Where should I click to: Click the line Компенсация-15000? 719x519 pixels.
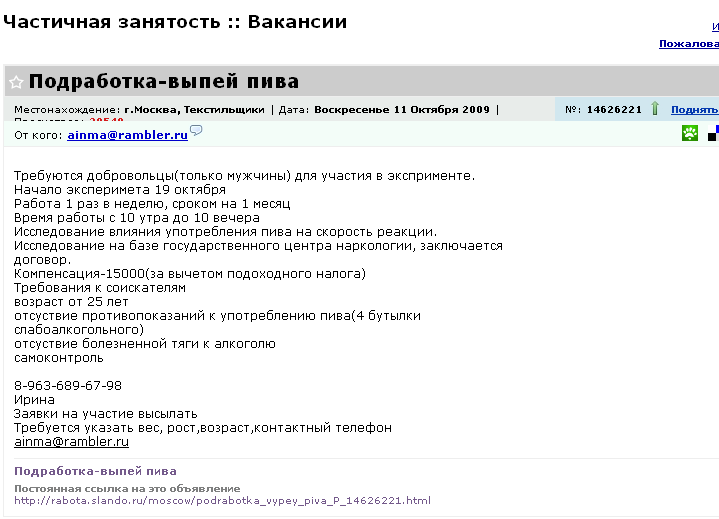(x=190, y=274)
